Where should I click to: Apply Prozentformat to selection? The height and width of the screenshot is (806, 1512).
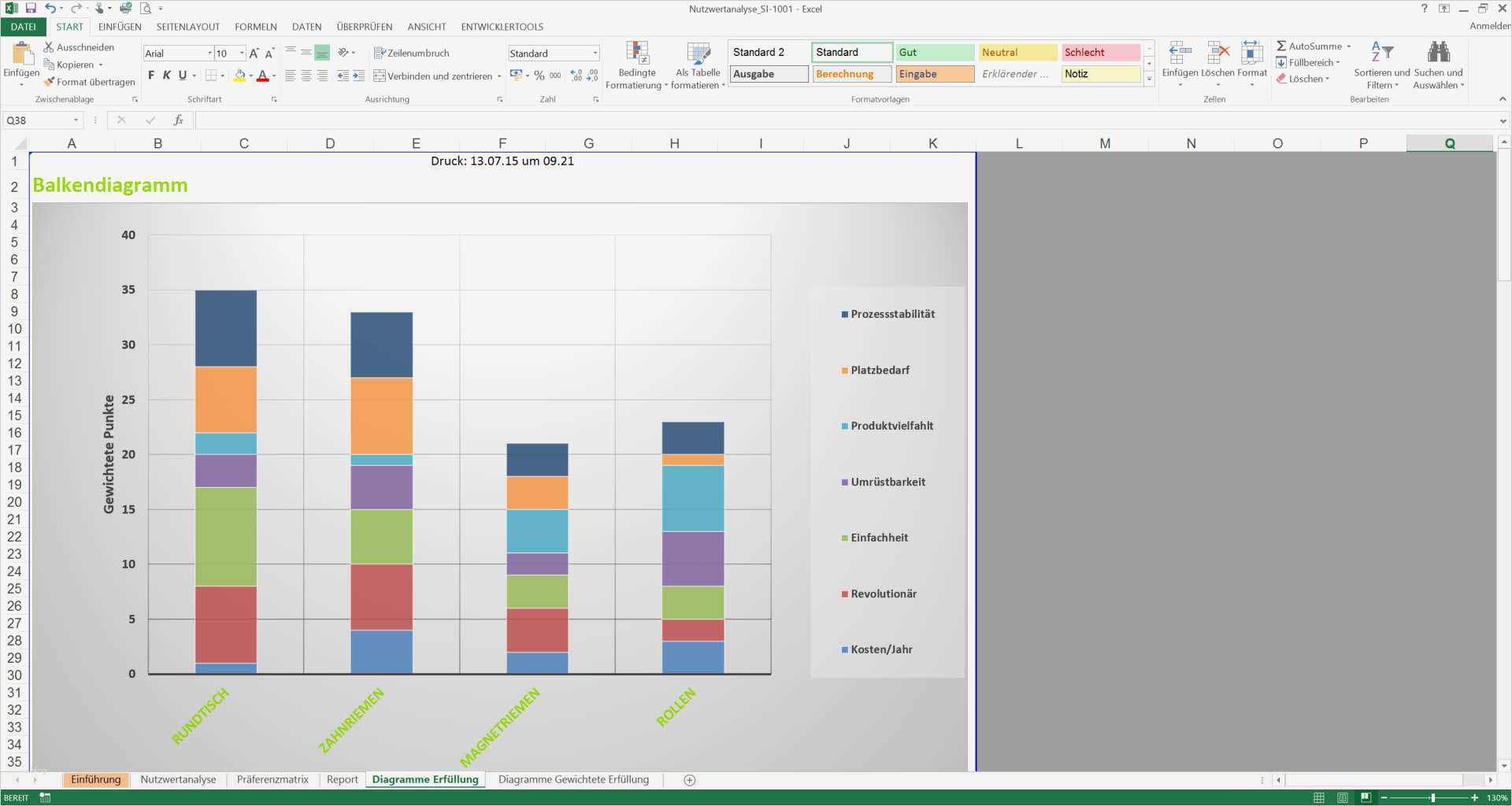[x=539, y=76]
